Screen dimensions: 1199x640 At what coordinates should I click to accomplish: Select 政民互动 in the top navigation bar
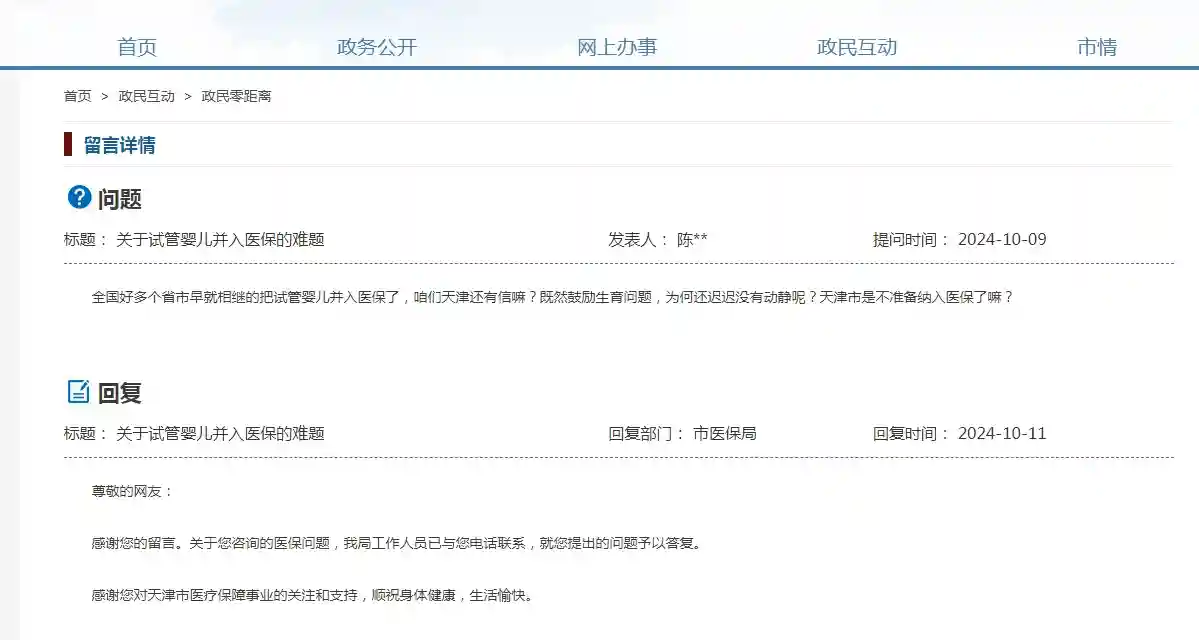(857, 47)
